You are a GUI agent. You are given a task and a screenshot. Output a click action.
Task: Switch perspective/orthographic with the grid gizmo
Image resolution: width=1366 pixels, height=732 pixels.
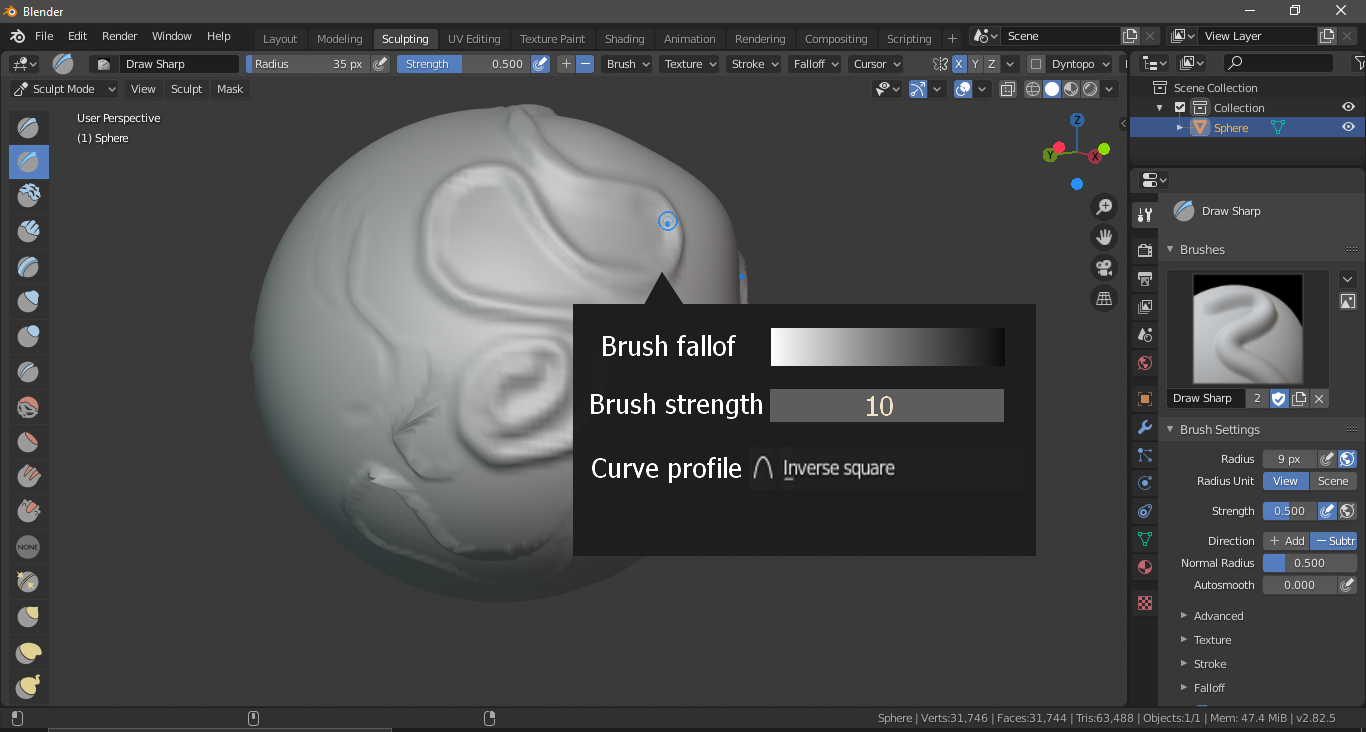coord(1104,298)
